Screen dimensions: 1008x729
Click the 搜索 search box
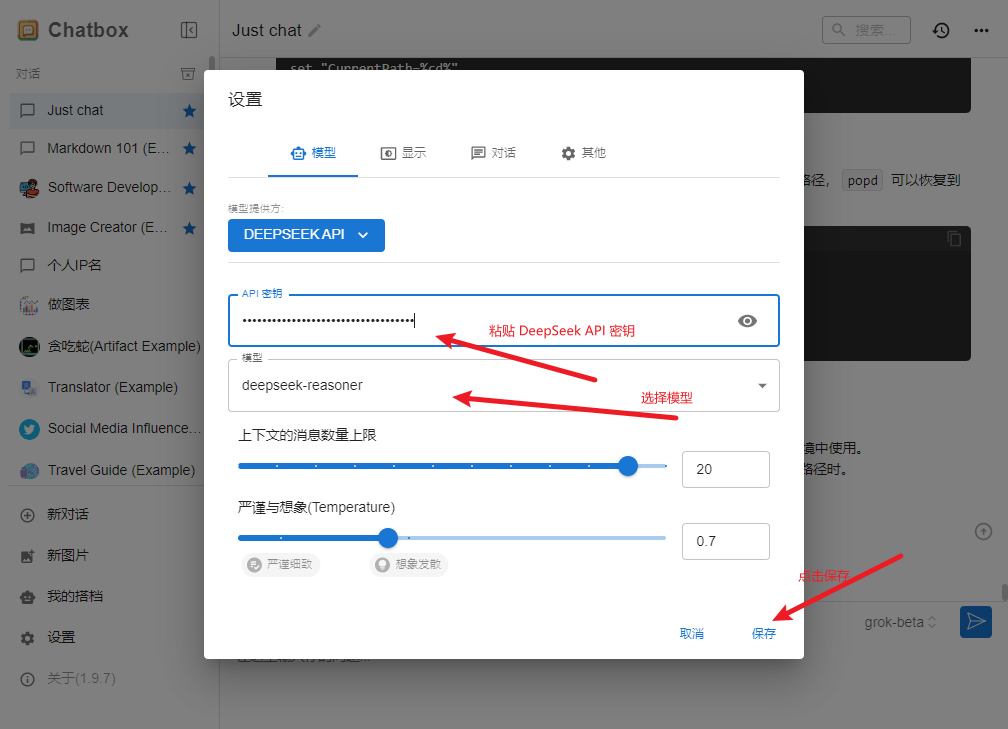tap(867, 30)
